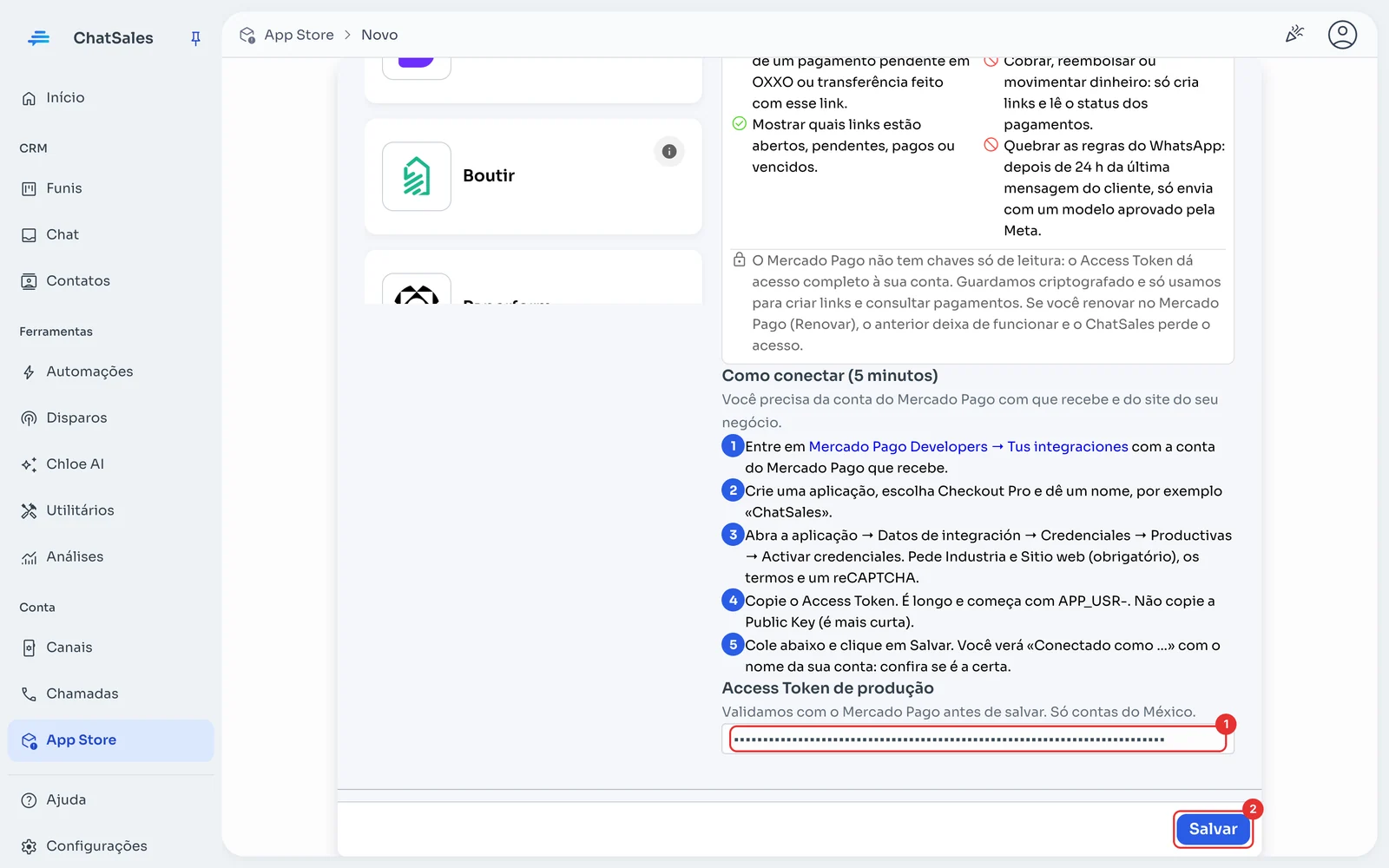Select the Boutir app logo
Screen dimensions: 1389x868
pos(417,176)
